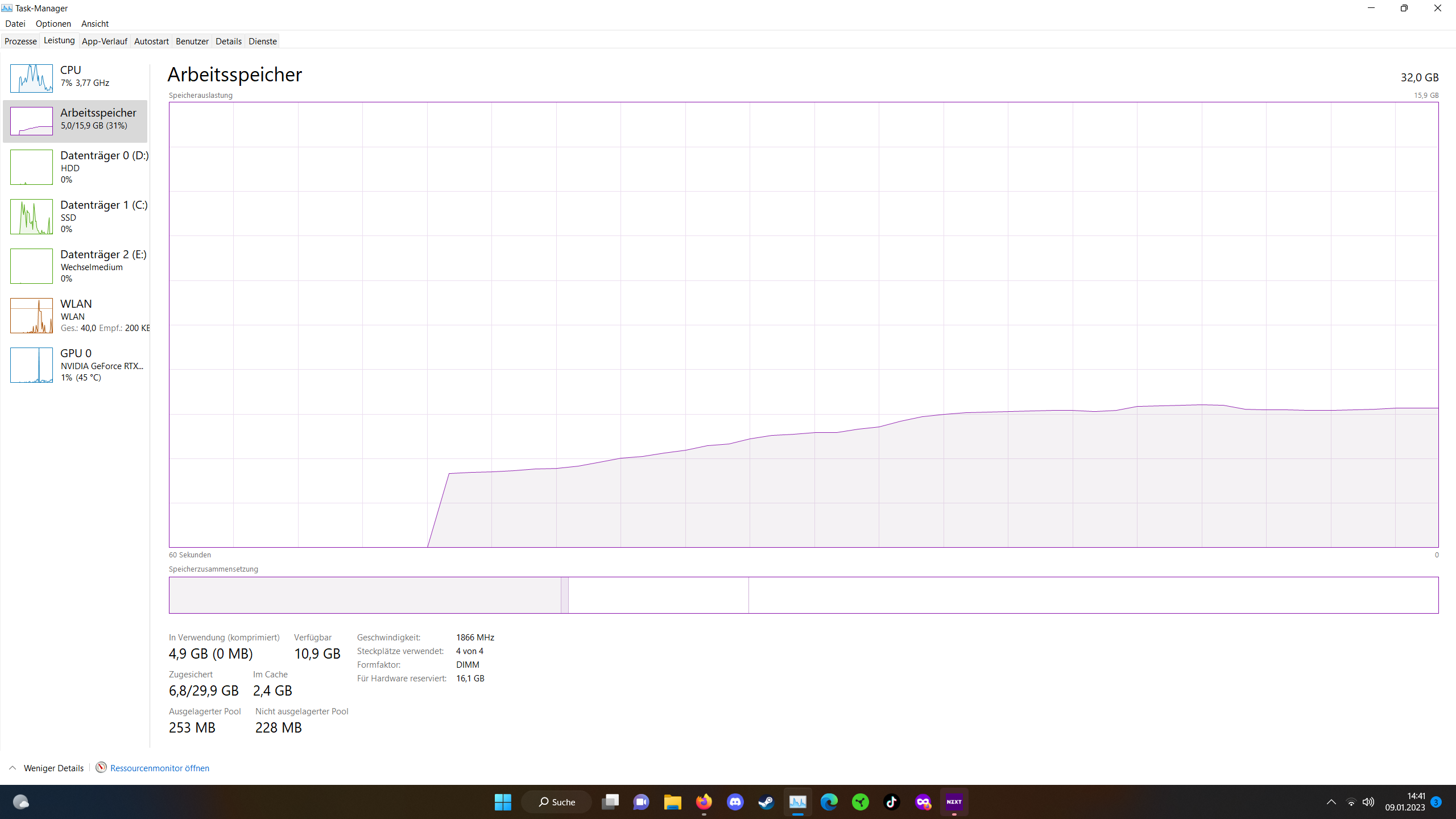Select Datenträger 2 (E:) Wechselmedium

coord(75,266)
